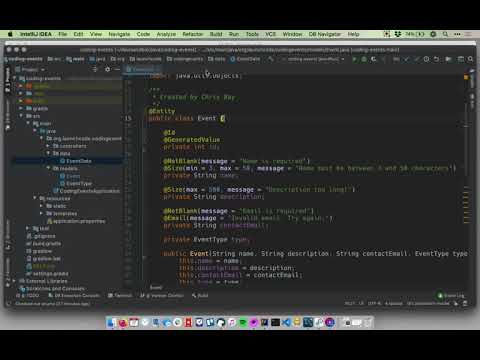The image size is (480, 360).
Task: Click the Project panel hide minus icon
Action: click(117, 69)
